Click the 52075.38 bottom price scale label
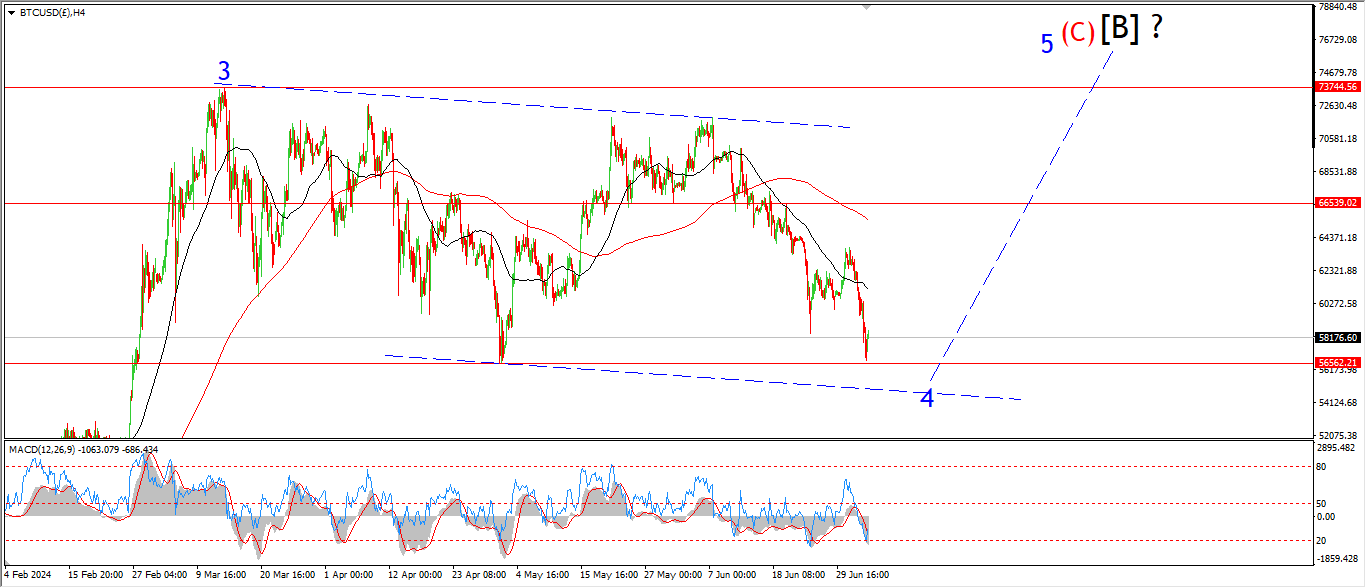The height and width of the screenshot is (588, 1366). click(x=1336, y=436)
